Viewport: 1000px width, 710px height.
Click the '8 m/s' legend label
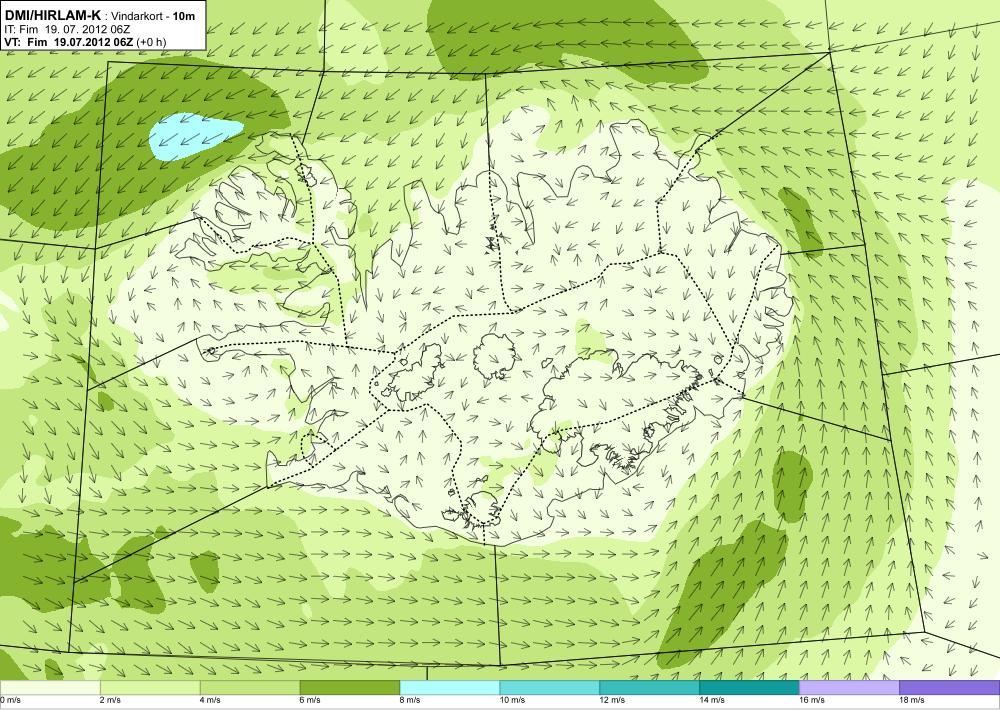pyautogui.click(x=410, y=700)
